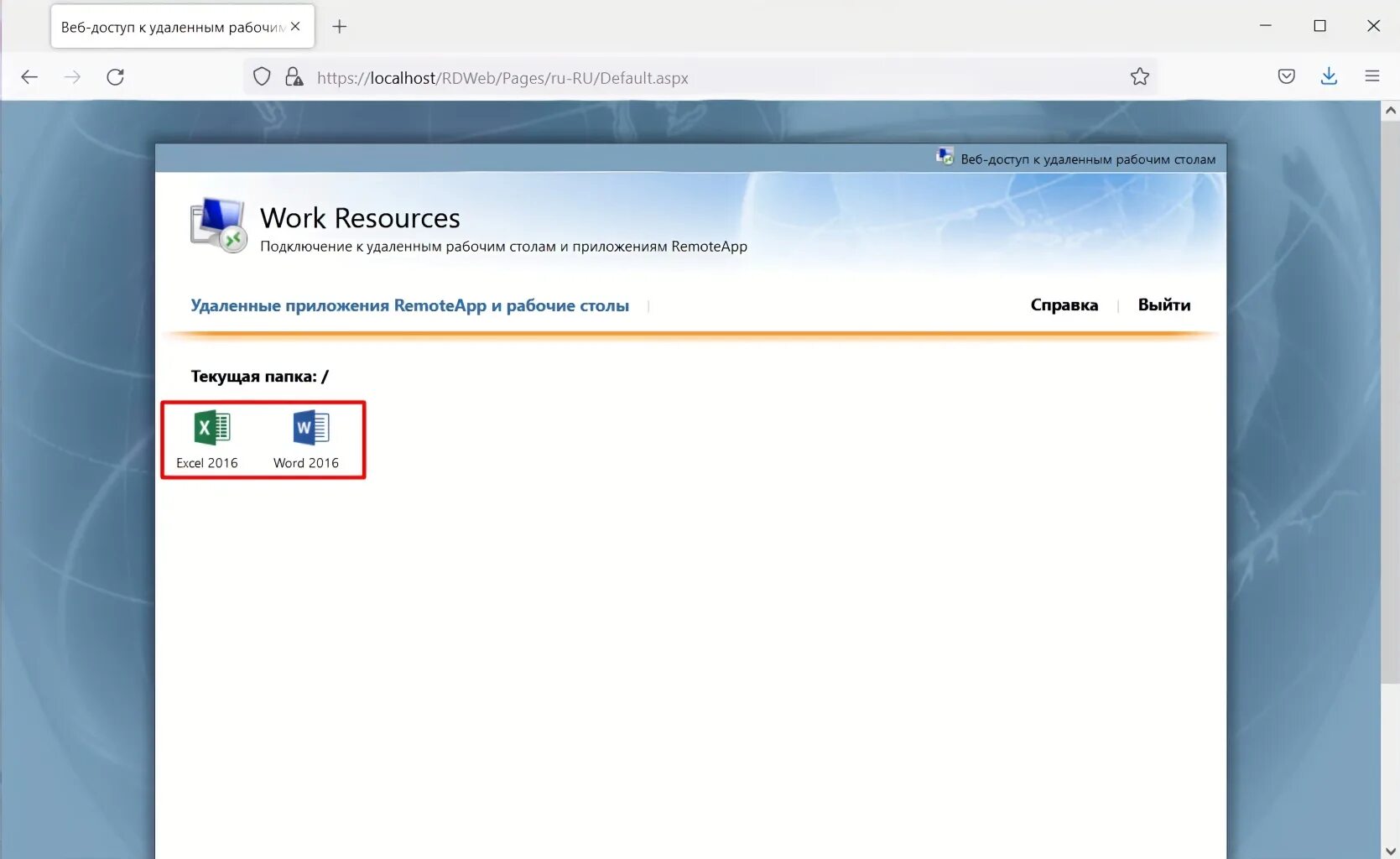Close the browser window
The image size is (1400, 859).
(x=1373, y=26)
